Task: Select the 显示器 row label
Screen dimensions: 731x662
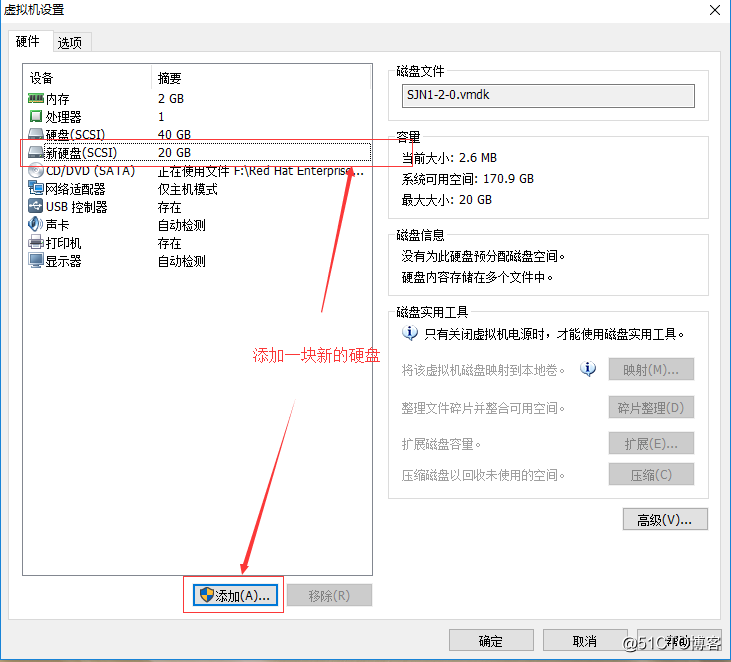Action: pyautogui.click(x=63, y=261)
